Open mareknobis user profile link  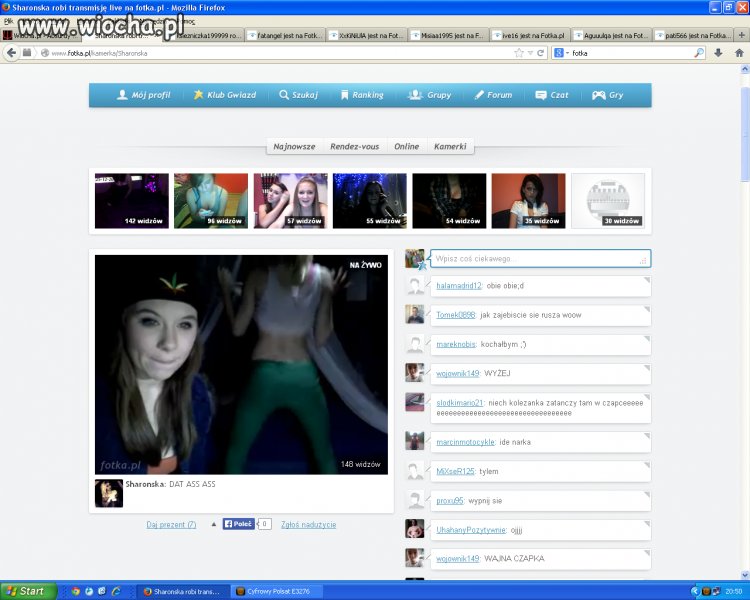[455, 344]
